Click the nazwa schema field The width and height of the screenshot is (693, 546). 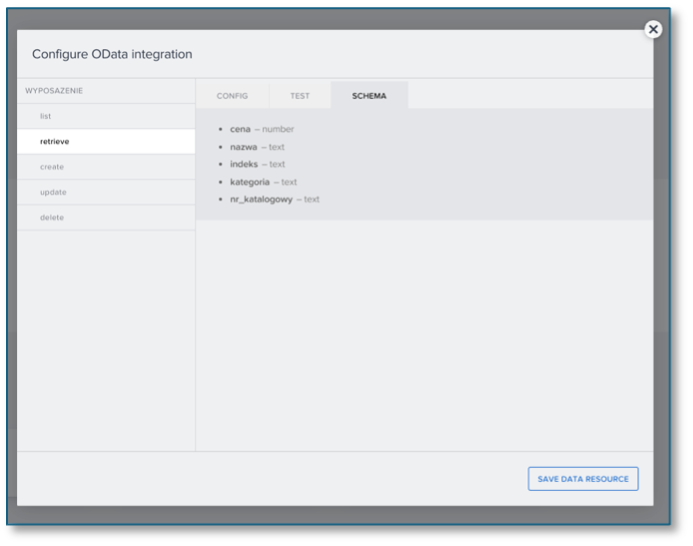point(243,147)
